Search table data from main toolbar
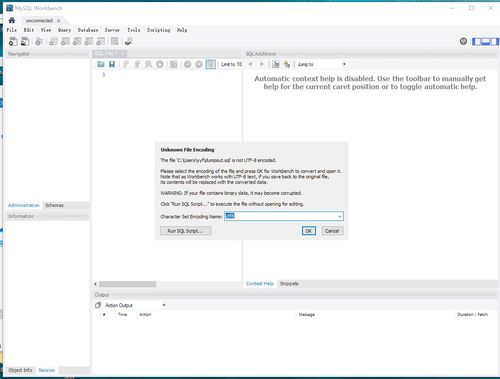The height and width of the screenshot is (379, 500). (115, 41)
